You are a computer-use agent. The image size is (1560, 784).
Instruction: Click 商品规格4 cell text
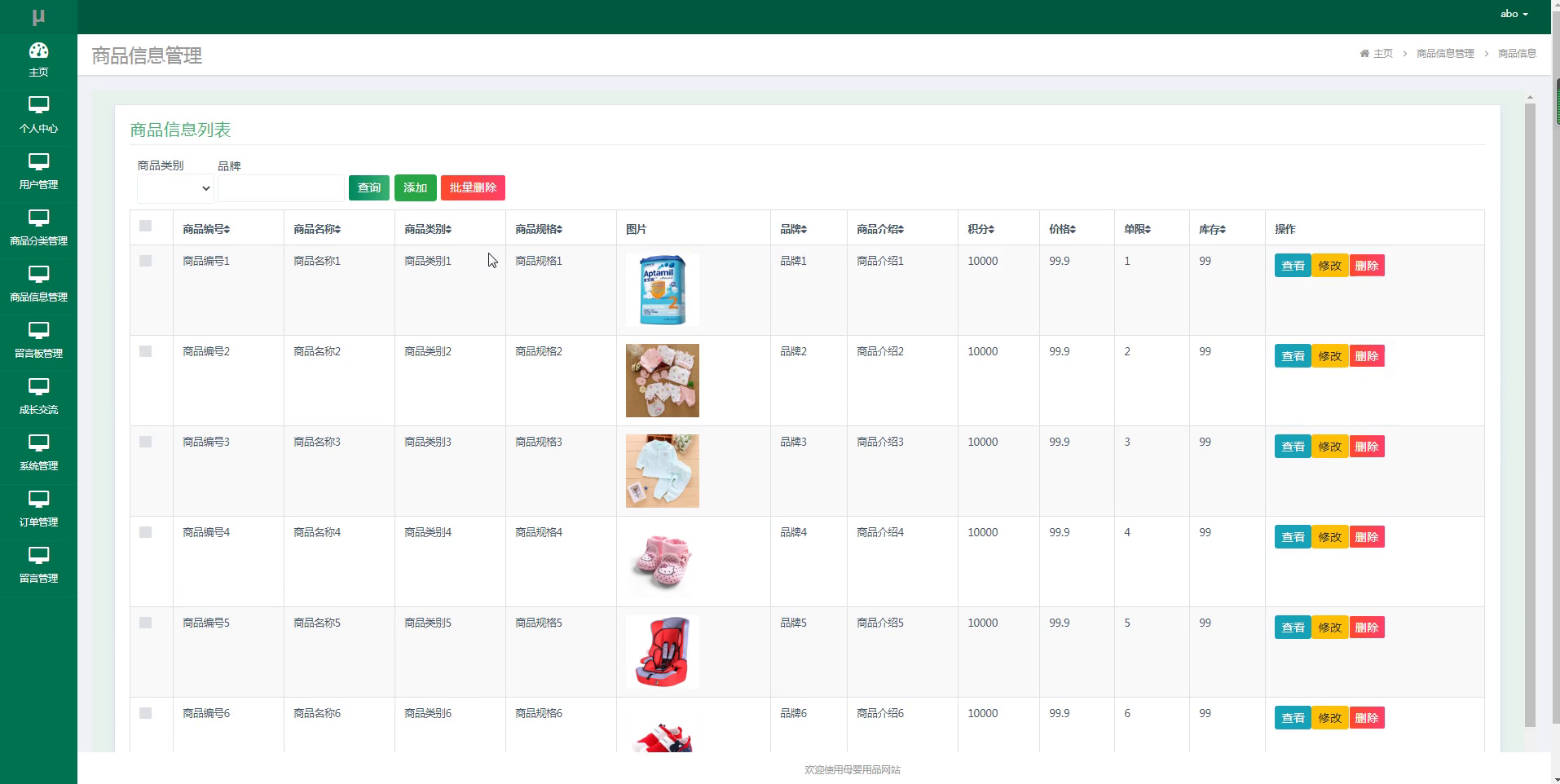click(x=539, y=532)
